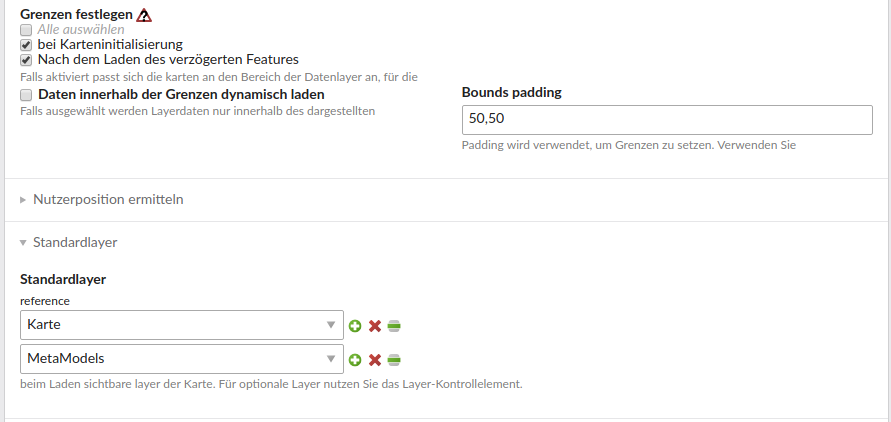Add a row after the MetaModels layer
This screenshot has height=422, width=891.
355,360
